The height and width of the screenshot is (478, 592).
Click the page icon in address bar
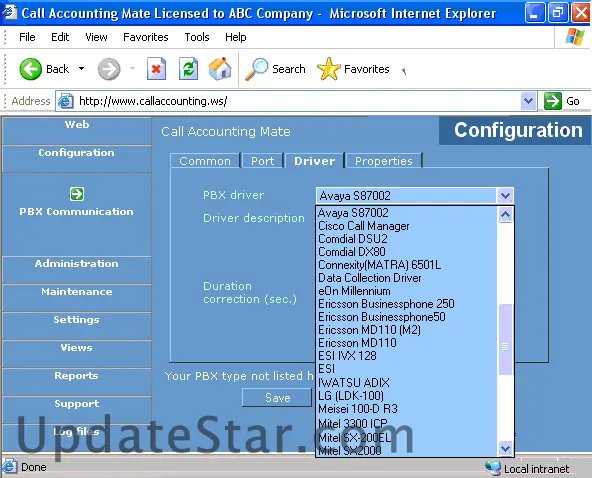[66, 101]
